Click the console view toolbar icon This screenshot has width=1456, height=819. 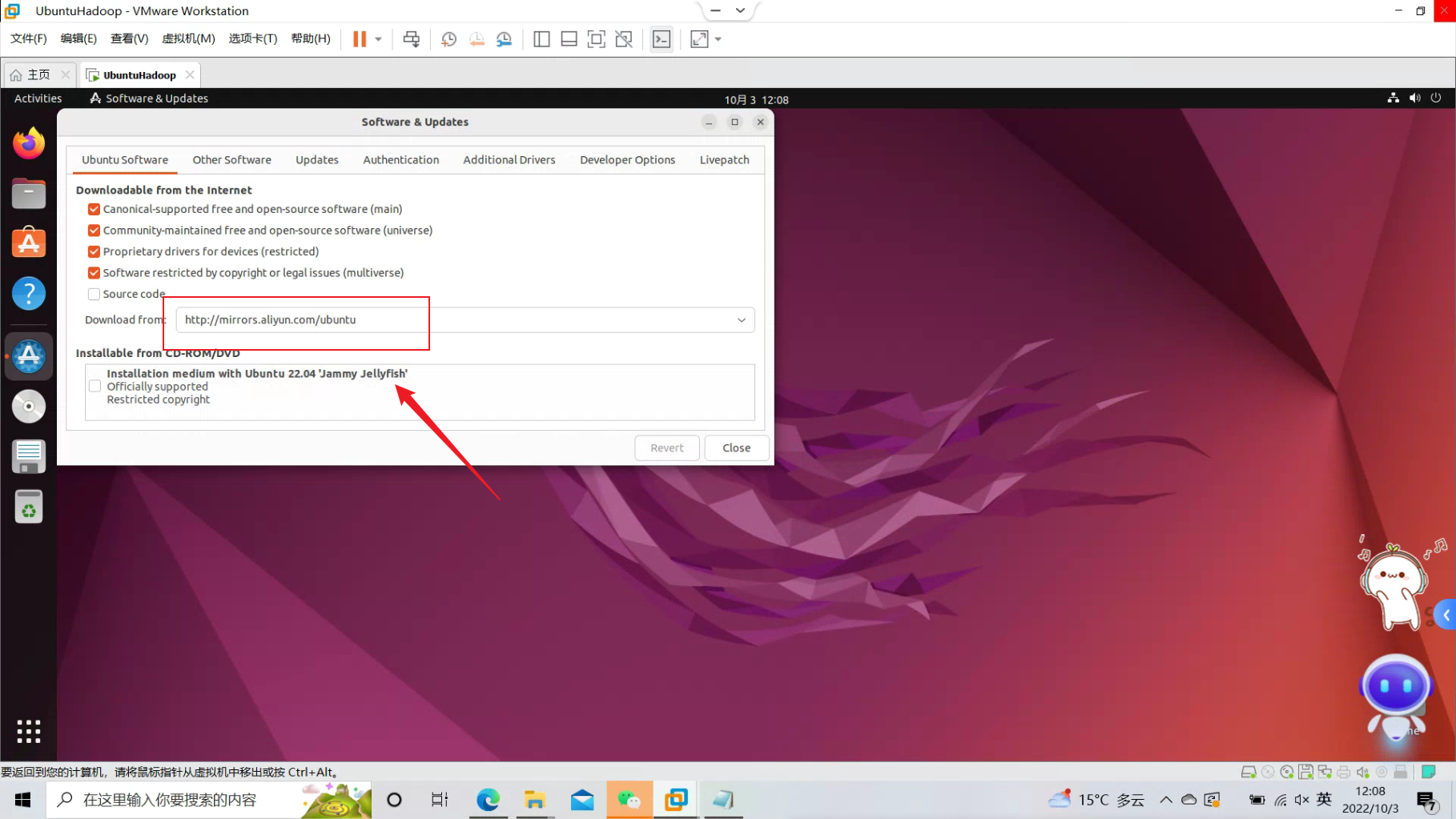[662, 39]
